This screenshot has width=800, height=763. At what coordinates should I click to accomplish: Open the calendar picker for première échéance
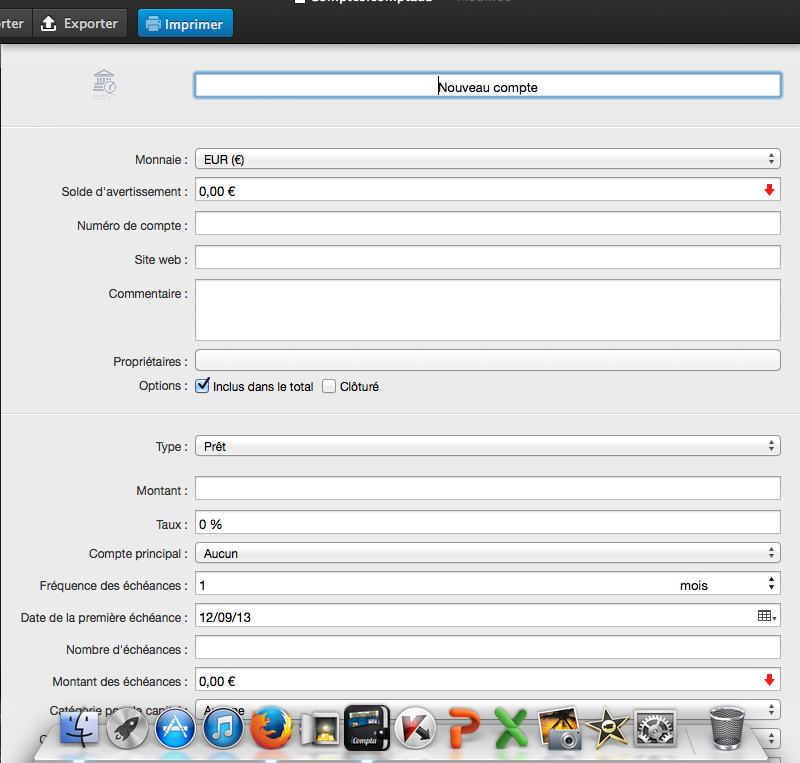tap(766, 617)
